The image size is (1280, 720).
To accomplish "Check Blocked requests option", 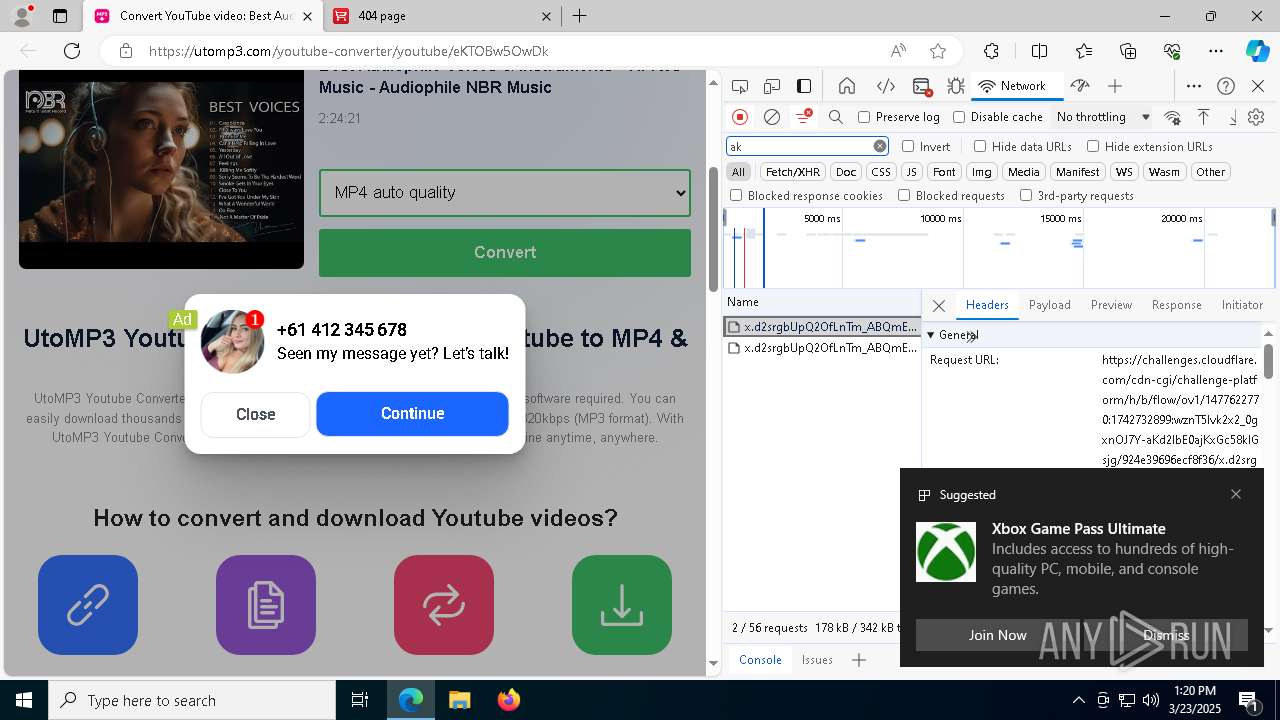I will 904,196.
